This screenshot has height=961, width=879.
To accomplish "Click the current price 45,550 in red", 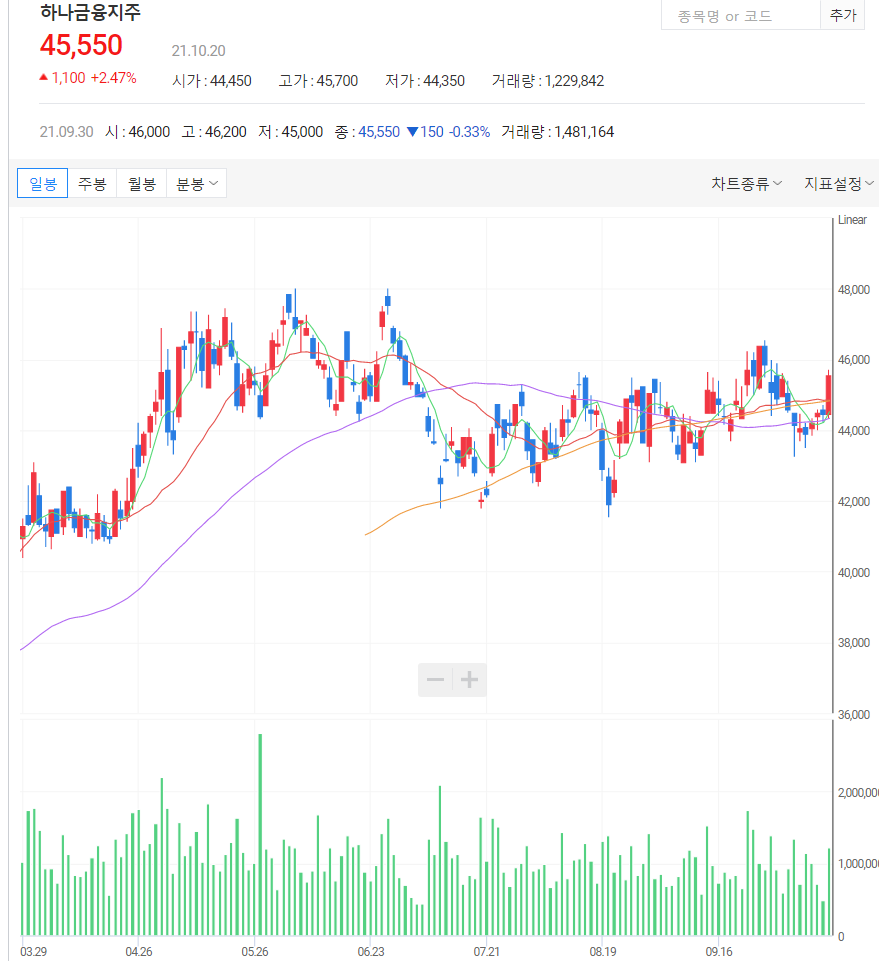I will coord(81,45).
